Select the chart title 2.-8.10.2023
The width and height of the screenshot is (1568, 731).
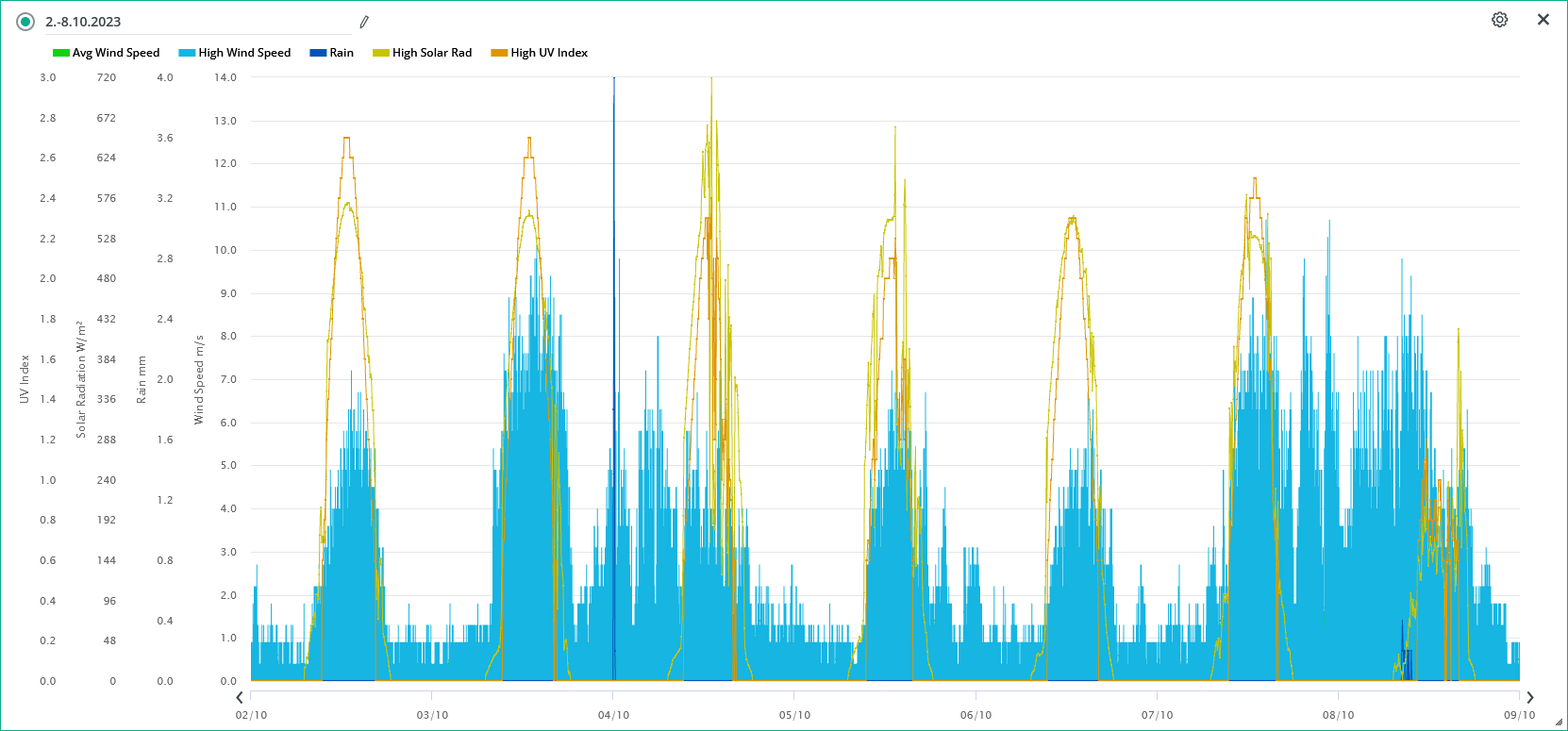point(83,22)
